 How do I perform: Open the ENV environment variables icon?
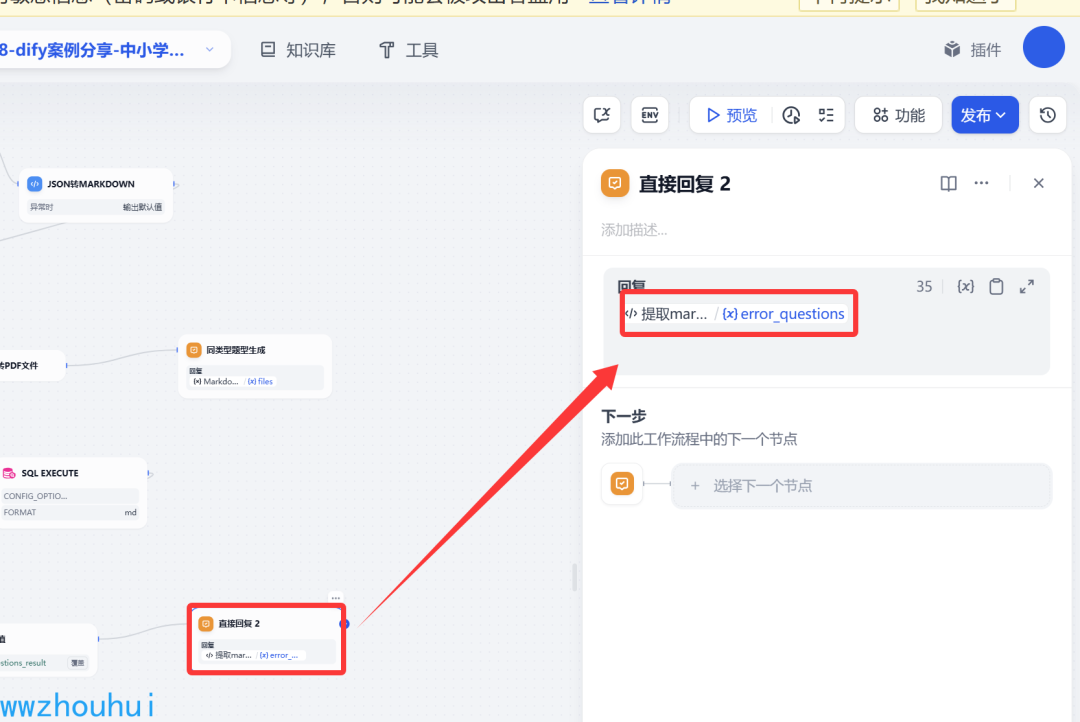[650, 114]
